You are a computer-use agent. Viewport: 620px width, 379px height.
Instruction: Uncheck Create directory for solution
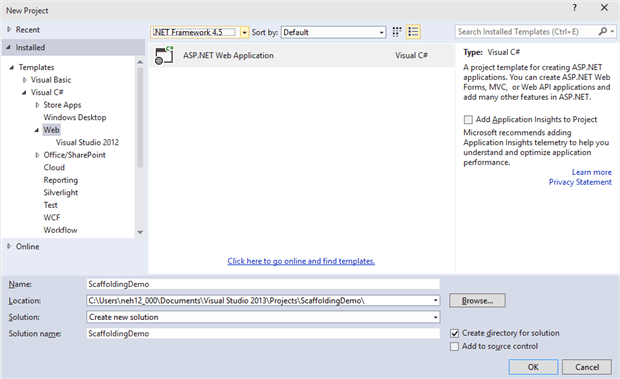point(455,333)
